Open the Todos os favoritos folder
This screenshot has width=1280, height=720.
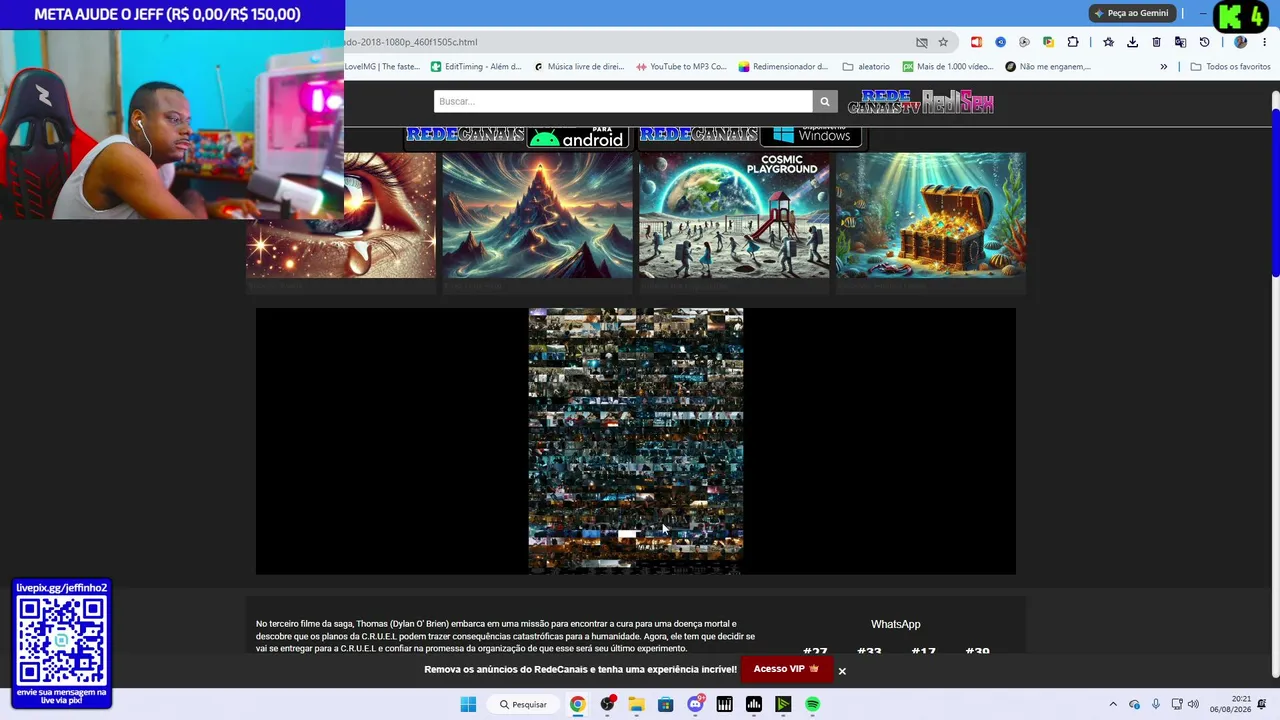click(x=1230, y=67)
